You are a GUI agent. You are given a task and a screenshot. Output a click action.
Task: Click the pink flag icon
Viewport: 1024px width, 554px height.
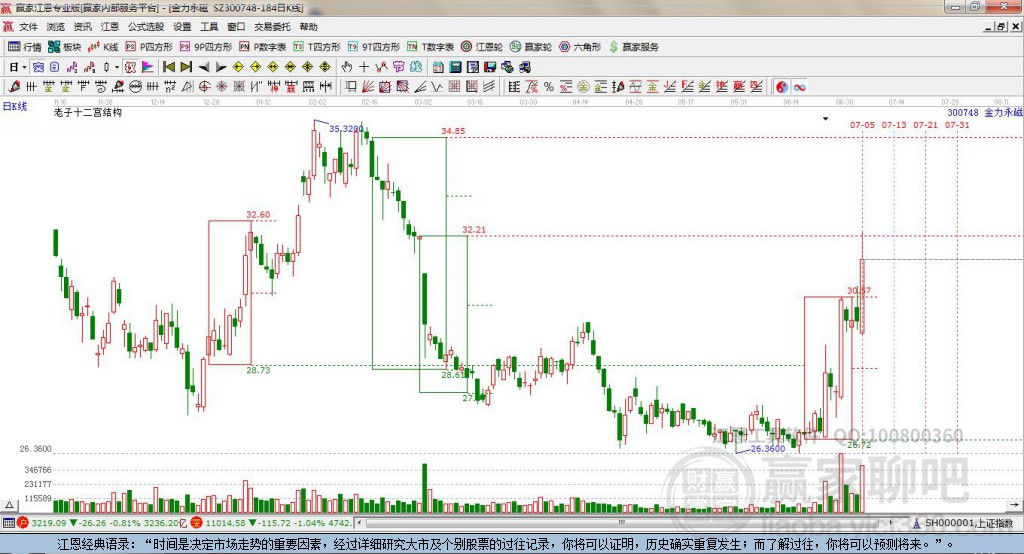tap(148, 67)
